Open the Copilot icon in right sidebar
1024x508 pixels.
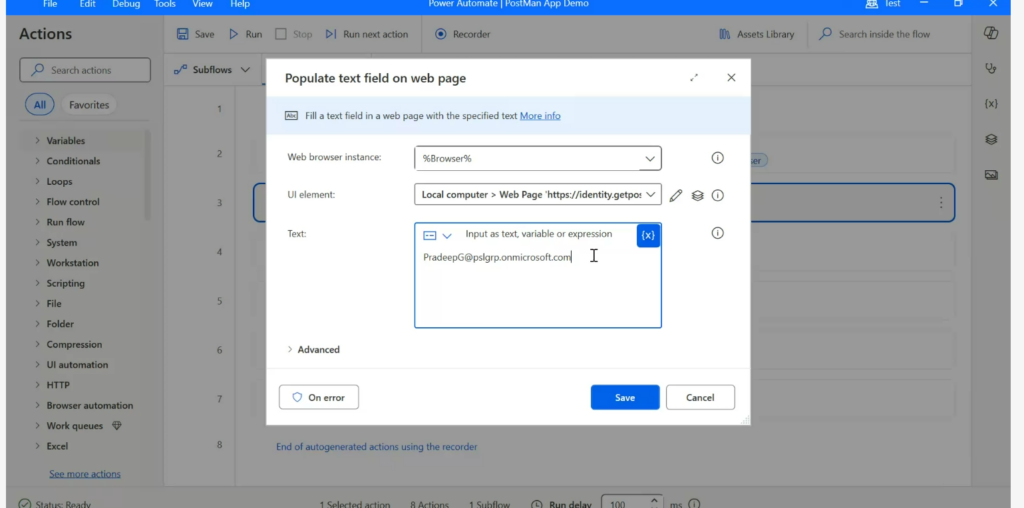pyautogui.click(x=991, y=33)
